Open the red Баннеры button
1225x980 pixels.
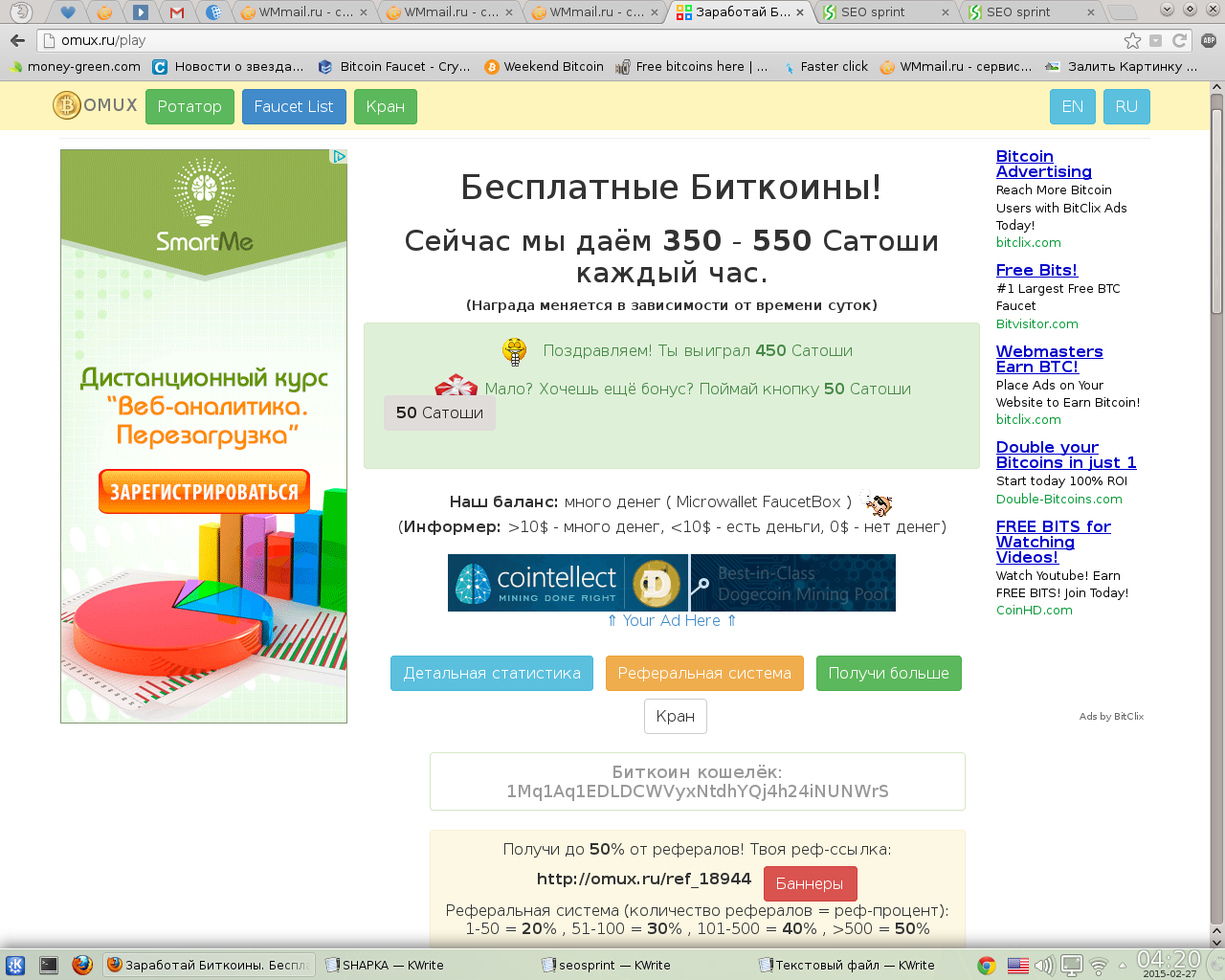(x=810, y=883)
